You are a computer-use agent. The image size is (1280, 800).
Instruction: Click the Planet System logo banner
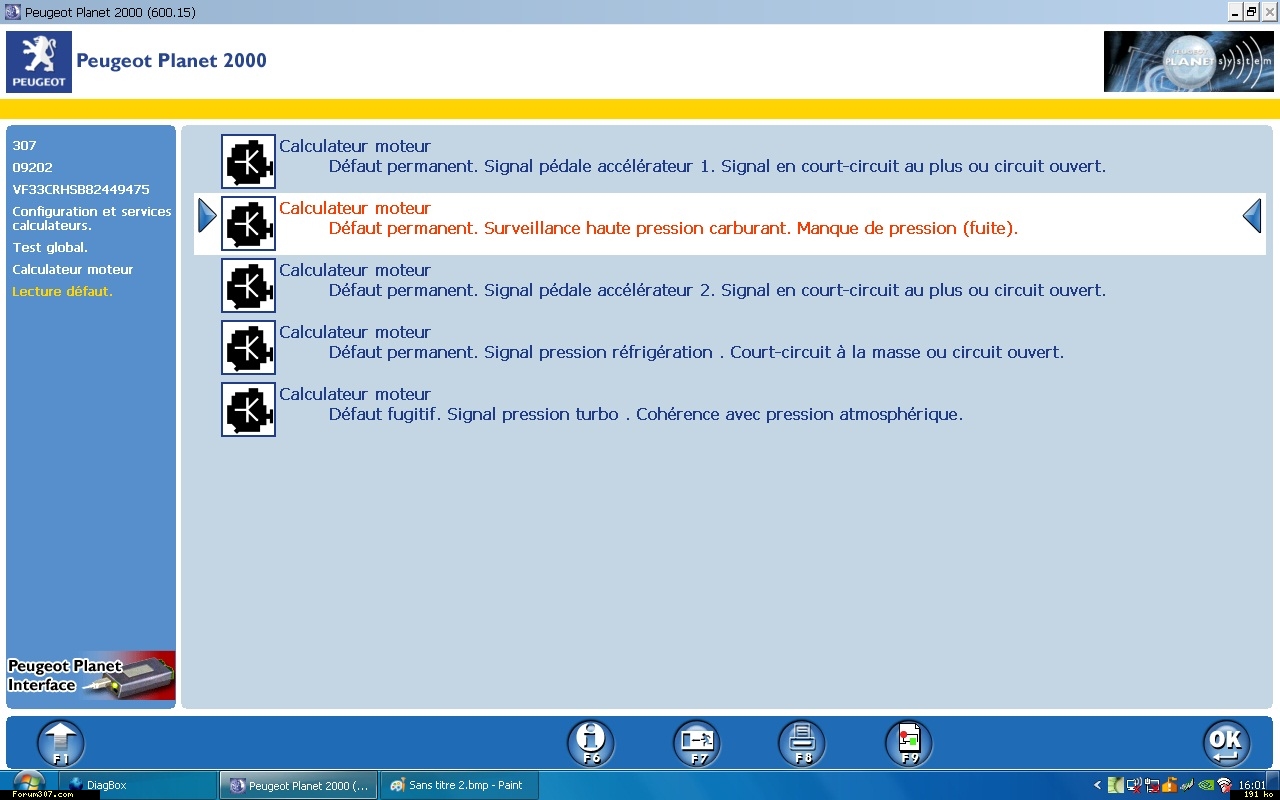coord(1189,62)
